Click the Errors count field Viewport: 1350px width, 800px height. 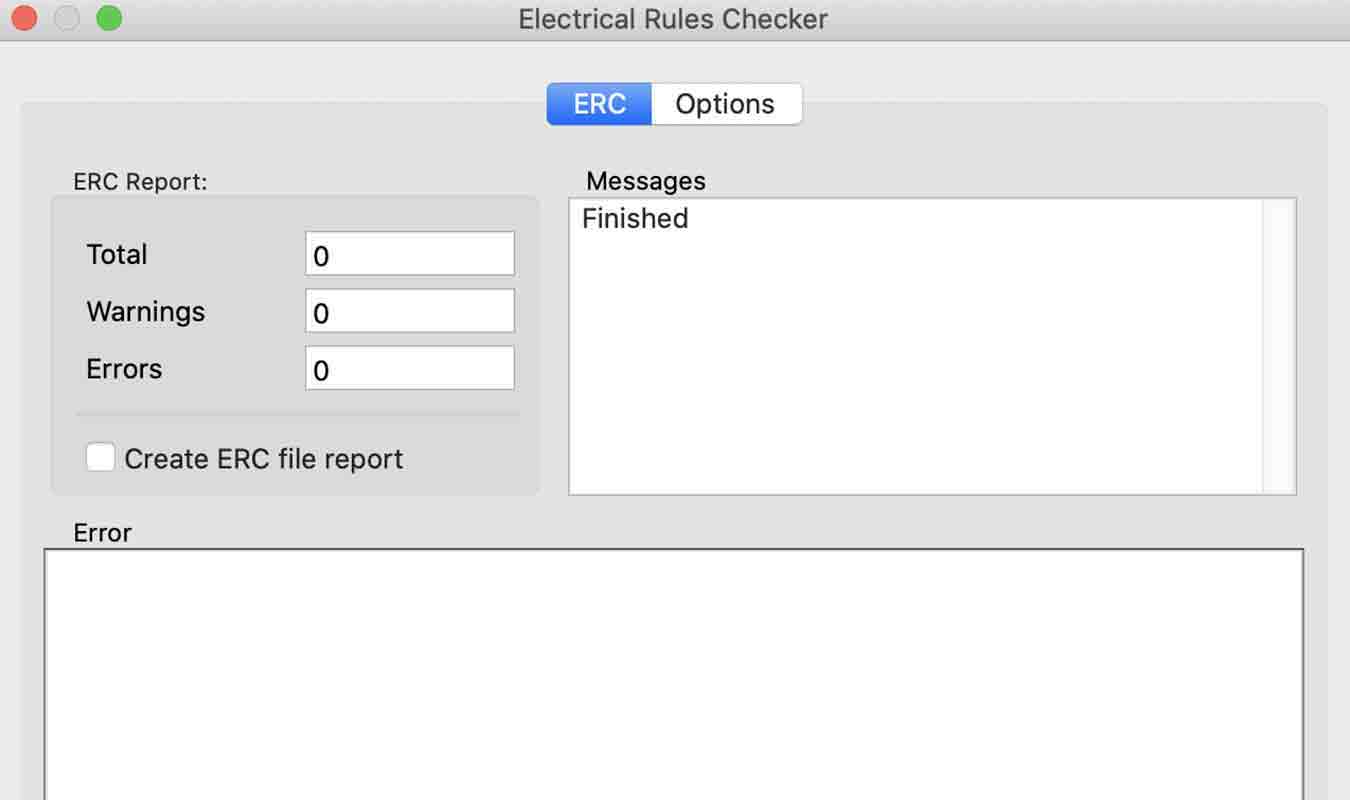[409, 368]
